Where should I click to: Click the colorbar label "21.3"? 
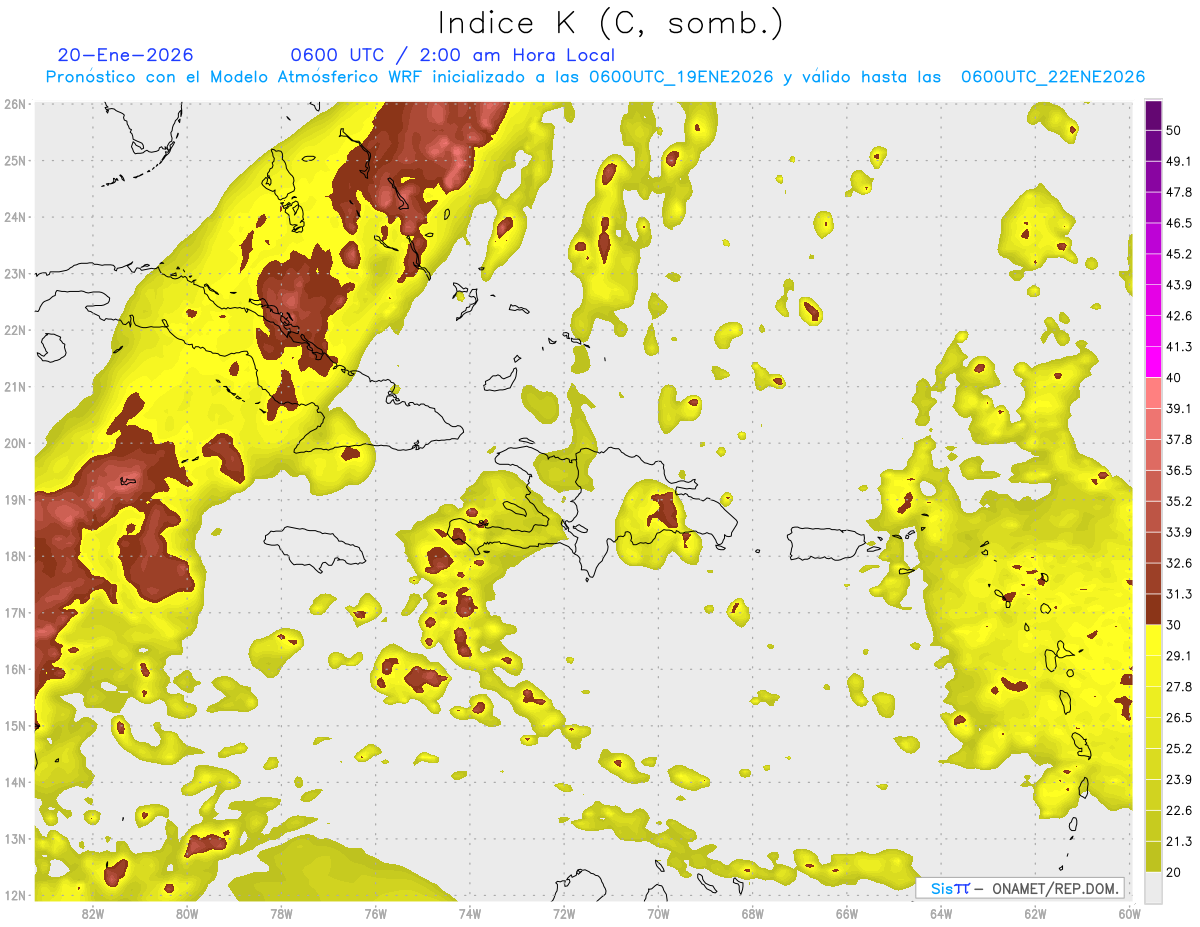point(1178,842)
